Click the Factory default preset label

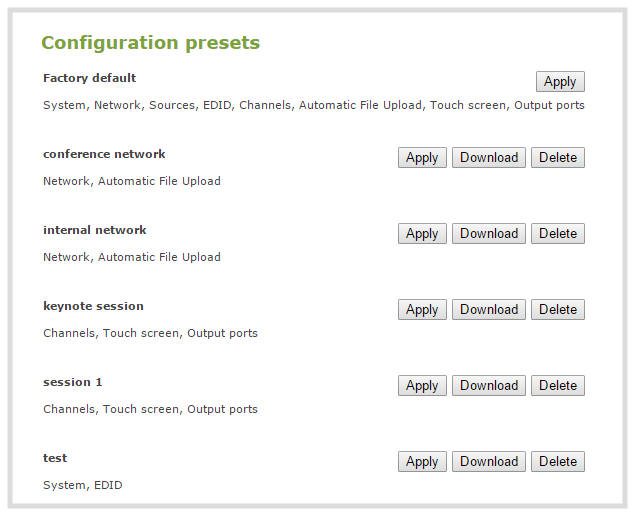tap(89, 78)
